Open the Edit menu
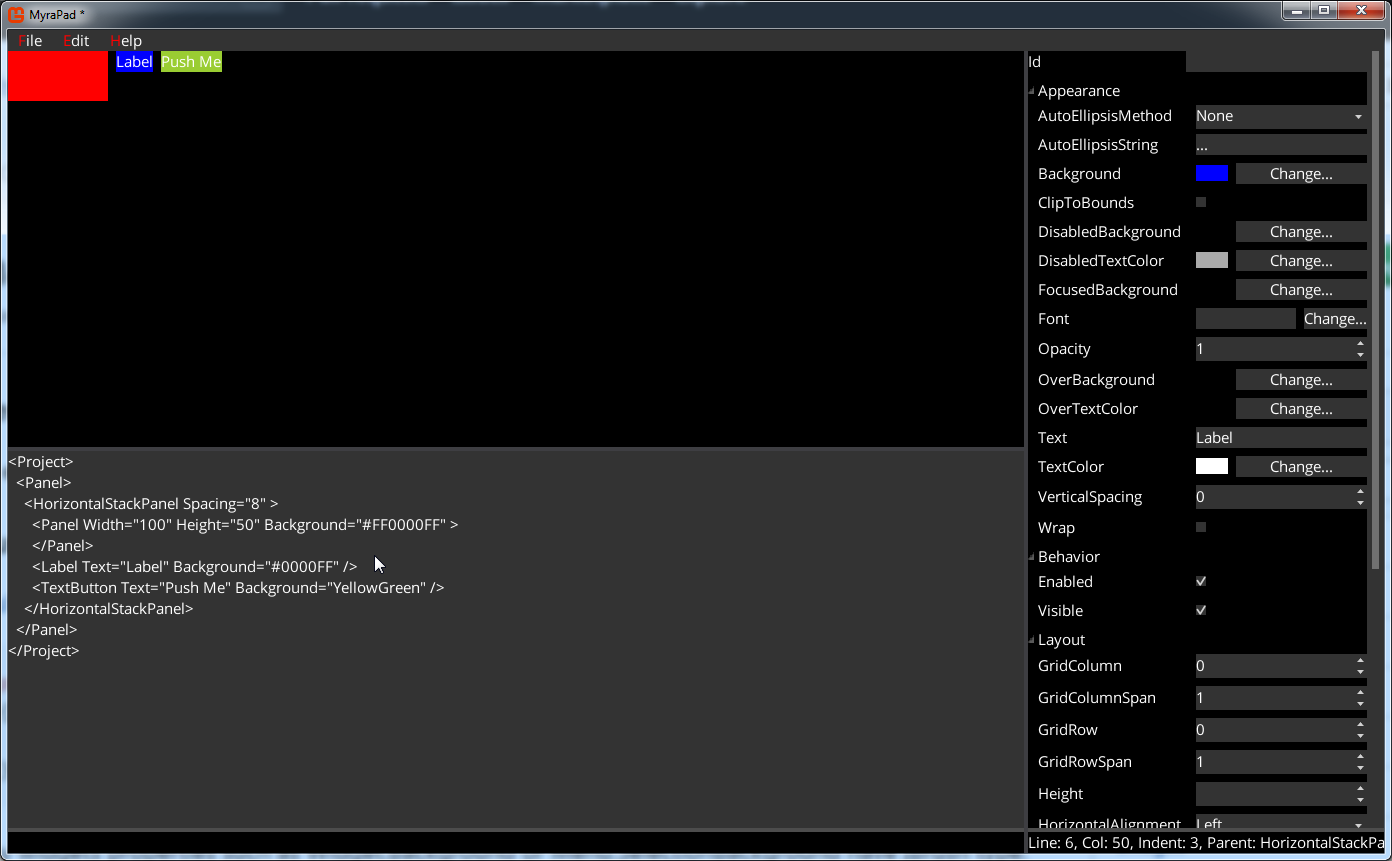Screen dimensions: 1392x861 coord(76,41)
